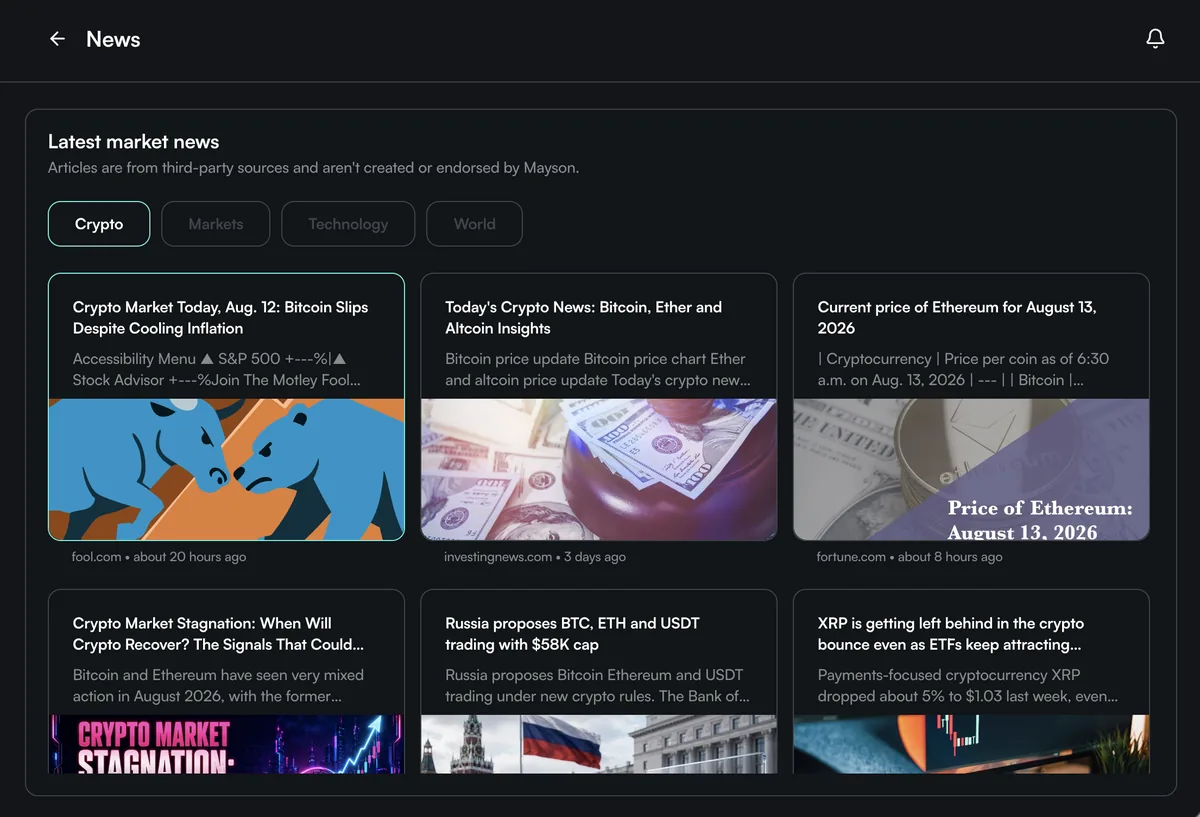
Task: Click the 'Latest market news' heading
Action: coord(134,142)
